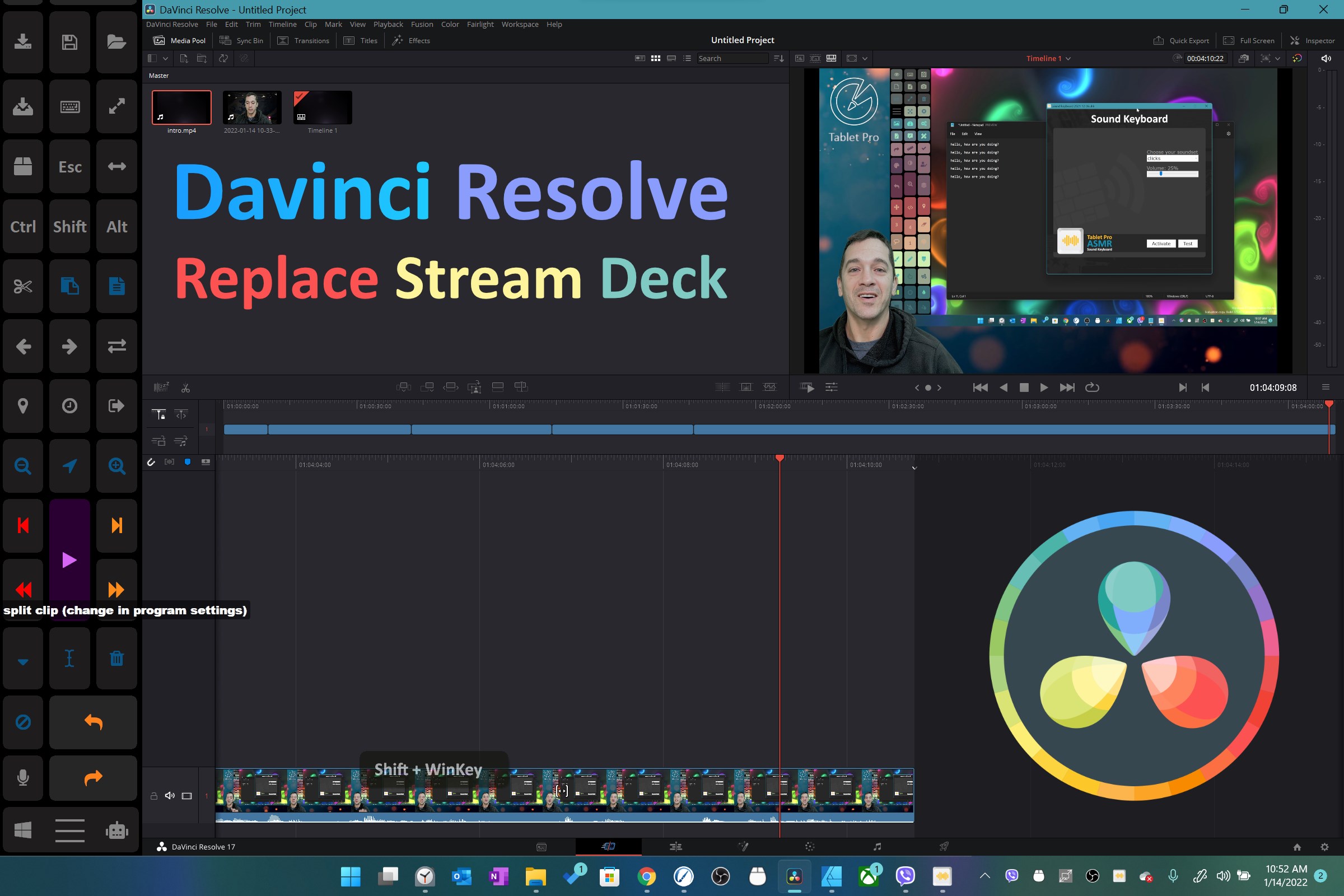Select the intro.mp4 clip thumbnail
The width and height of the screenshot is (1344, 896).
[x=181, y=108]
